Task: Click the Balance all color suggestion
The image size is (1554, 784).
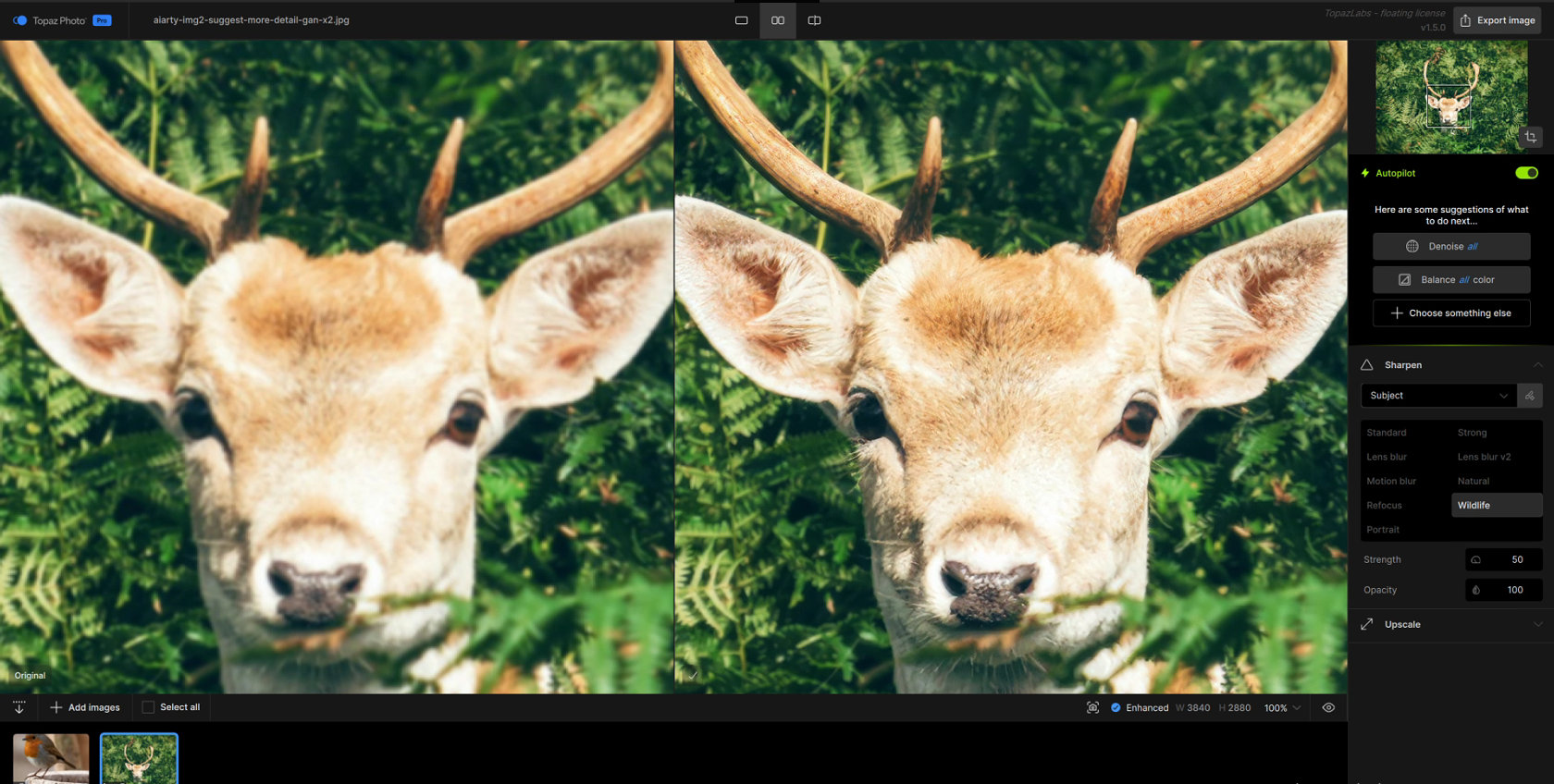Action: point(1451,280)
